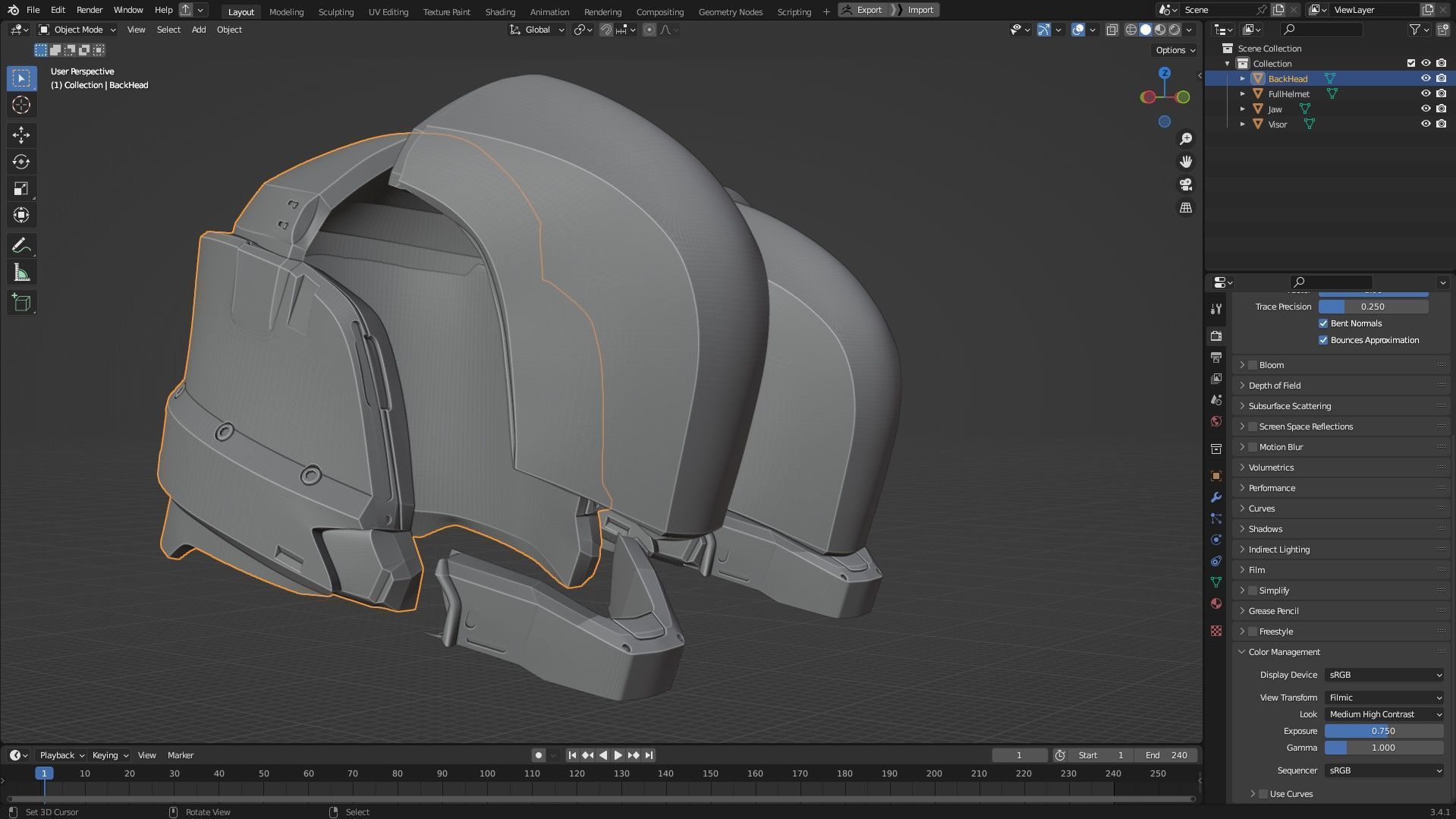Click the play animation button
Image resolution: width=1456 pixels, height=819 pixels.
pos(618,755)
